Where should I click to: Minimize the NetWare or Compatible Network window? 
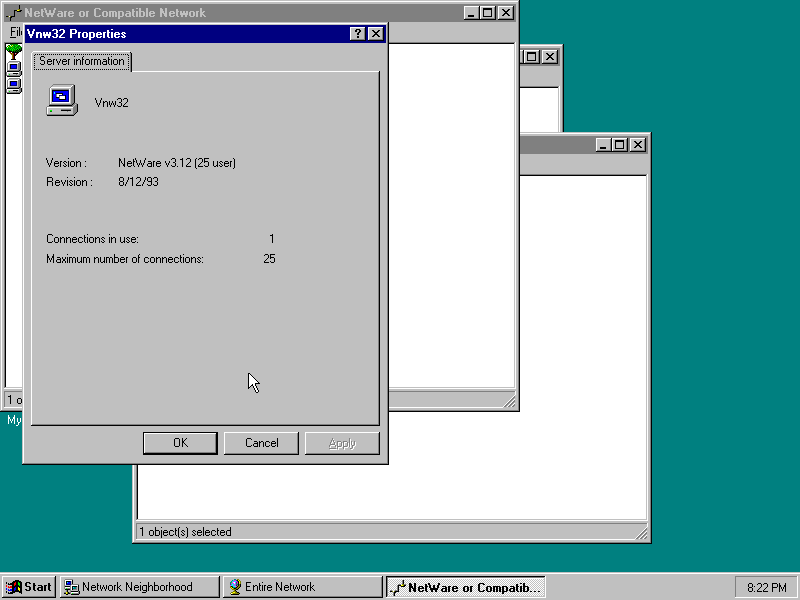(471, 13)
